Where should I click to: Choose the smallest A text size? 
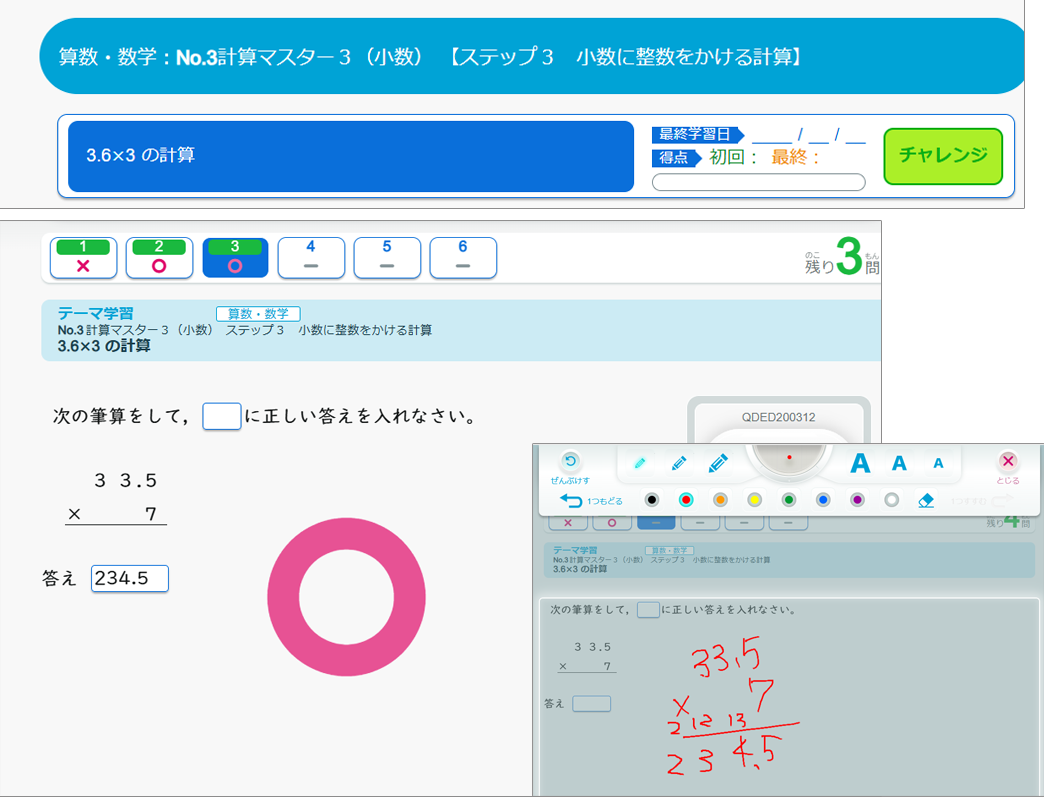[938, 463]
